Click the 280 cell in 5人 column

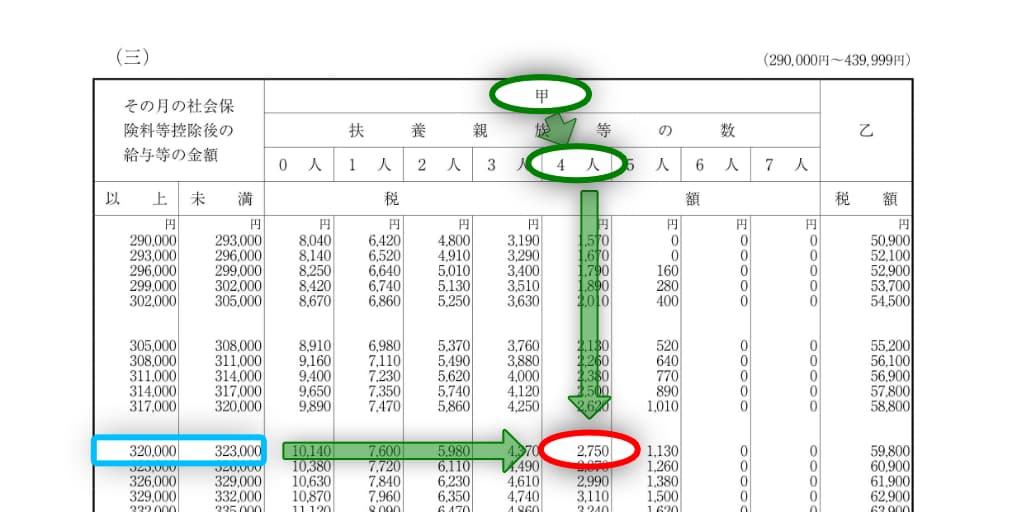pyautogui.click(x=667, y=285)
